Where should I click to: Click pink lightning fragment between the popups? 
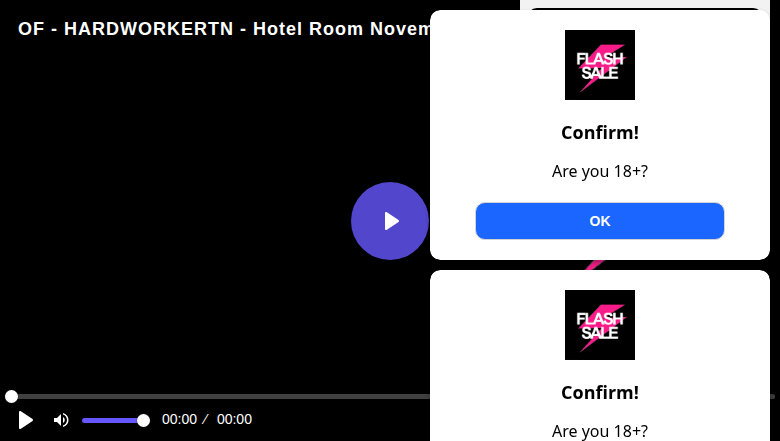(x=594, y=265)
